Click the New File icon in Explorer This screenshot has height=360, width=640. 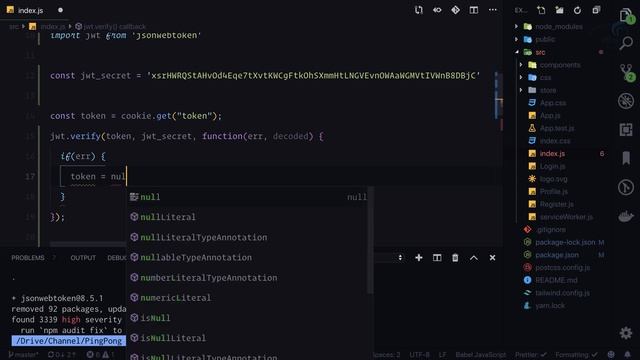coord(541,10)
